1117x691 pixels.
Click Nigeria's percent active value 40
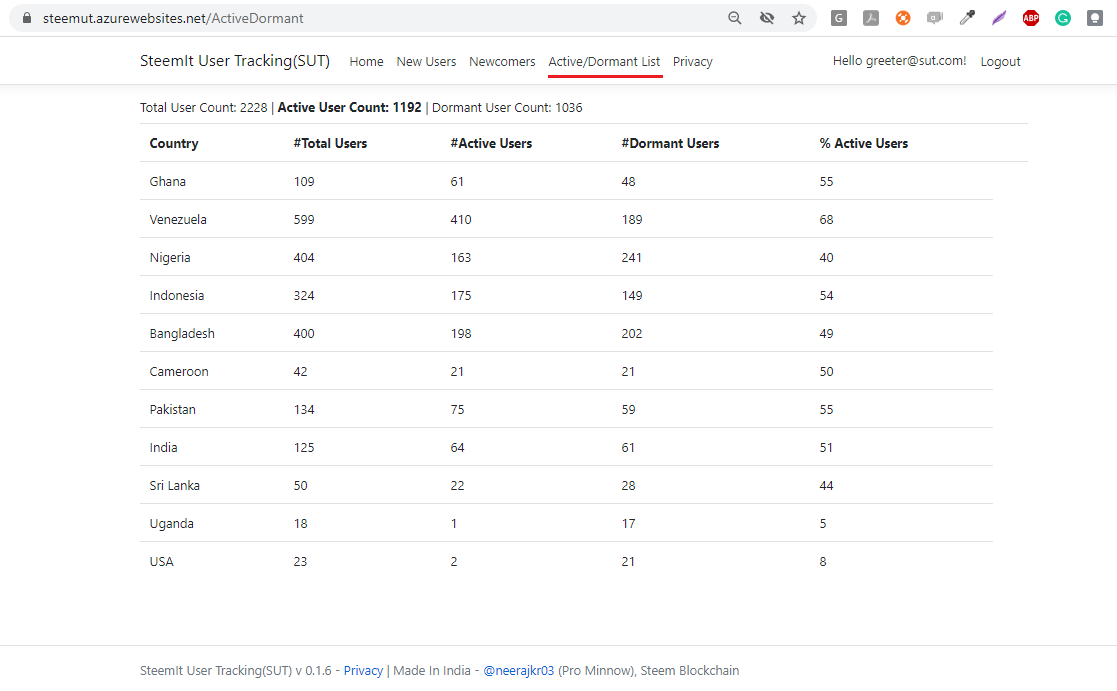coord(826,258)
